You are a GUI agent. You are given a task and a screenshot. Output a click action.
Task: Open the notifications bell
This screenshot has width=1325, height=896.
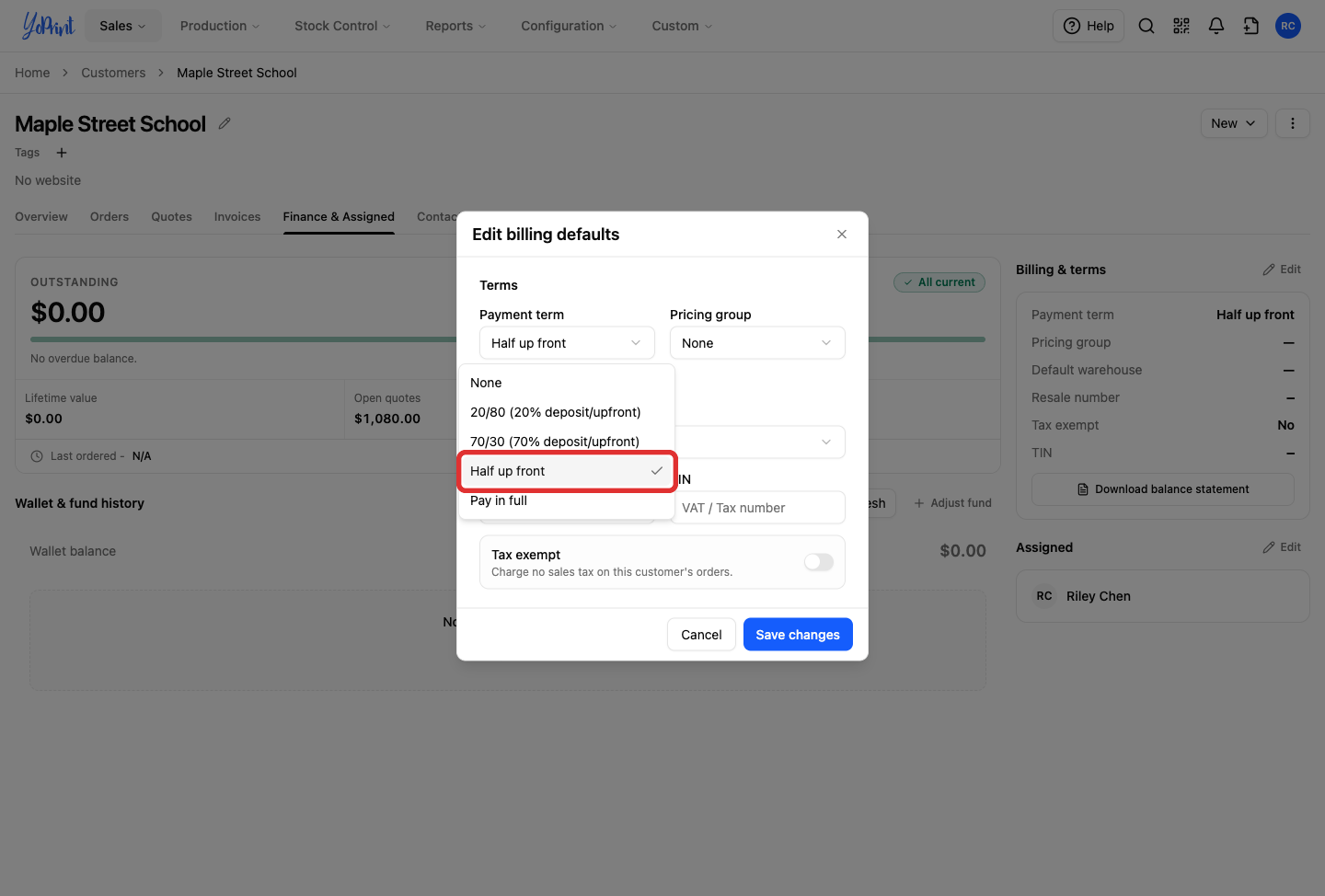point(1216,26)
